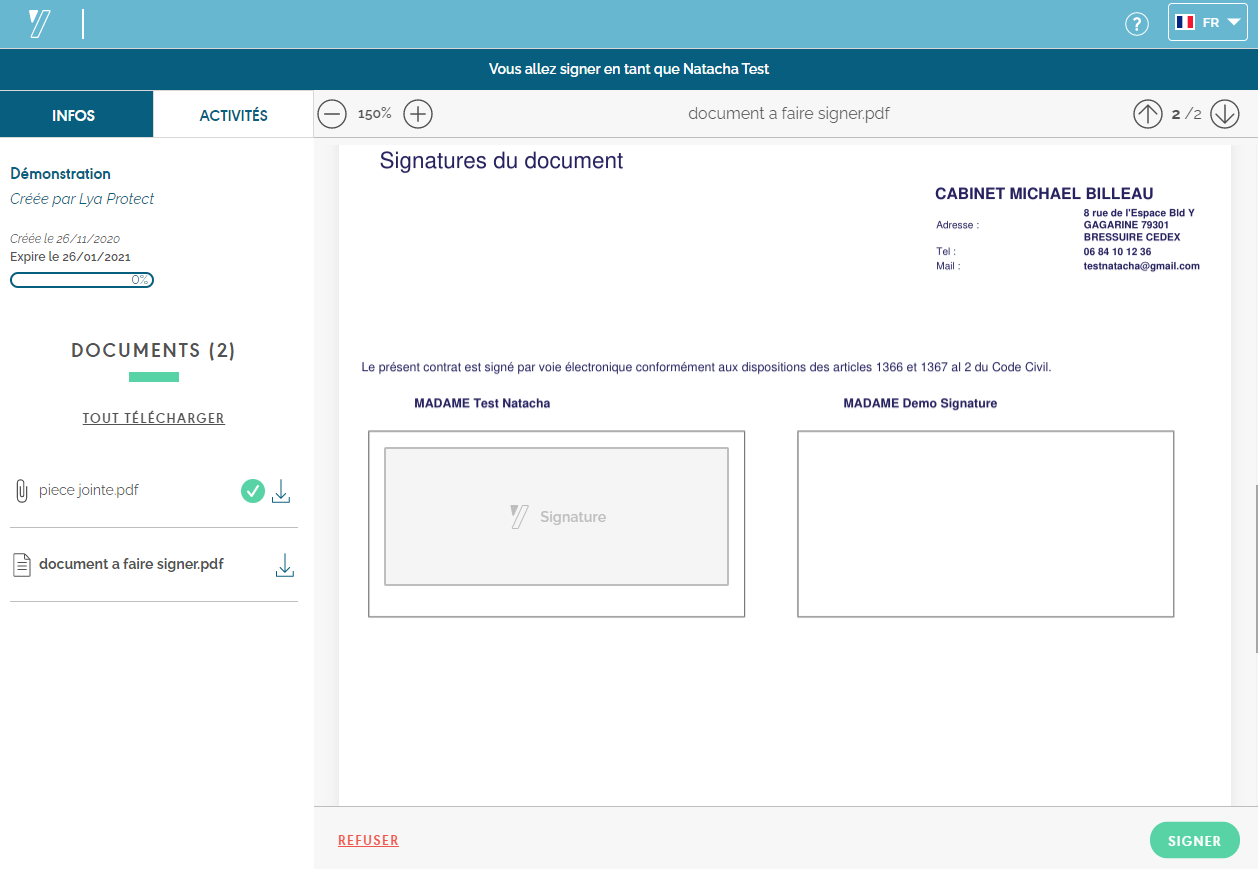Click the 0% progress bar
1258x869 pixels.
82,280
